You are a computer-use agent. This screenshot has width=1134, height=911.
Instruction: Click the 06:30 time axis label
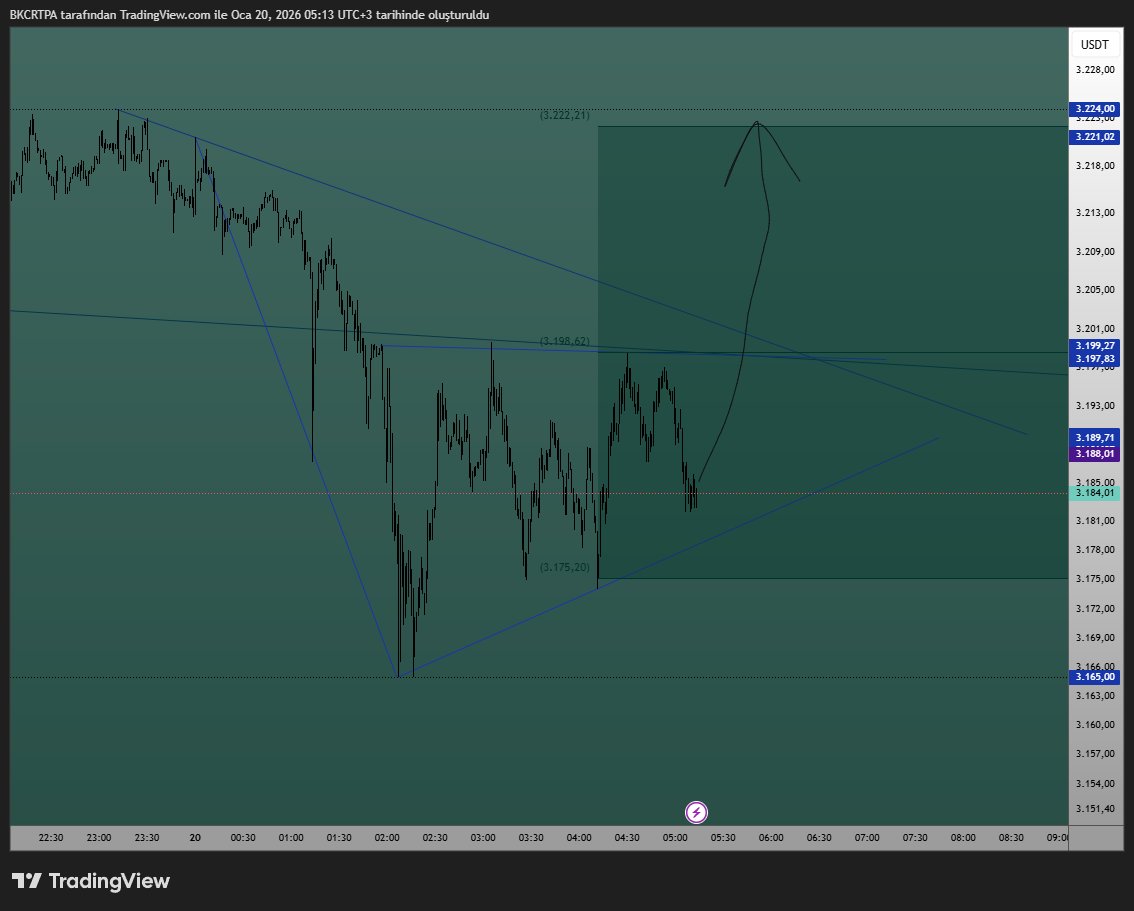pyautogui.click(x=819, y=837)
